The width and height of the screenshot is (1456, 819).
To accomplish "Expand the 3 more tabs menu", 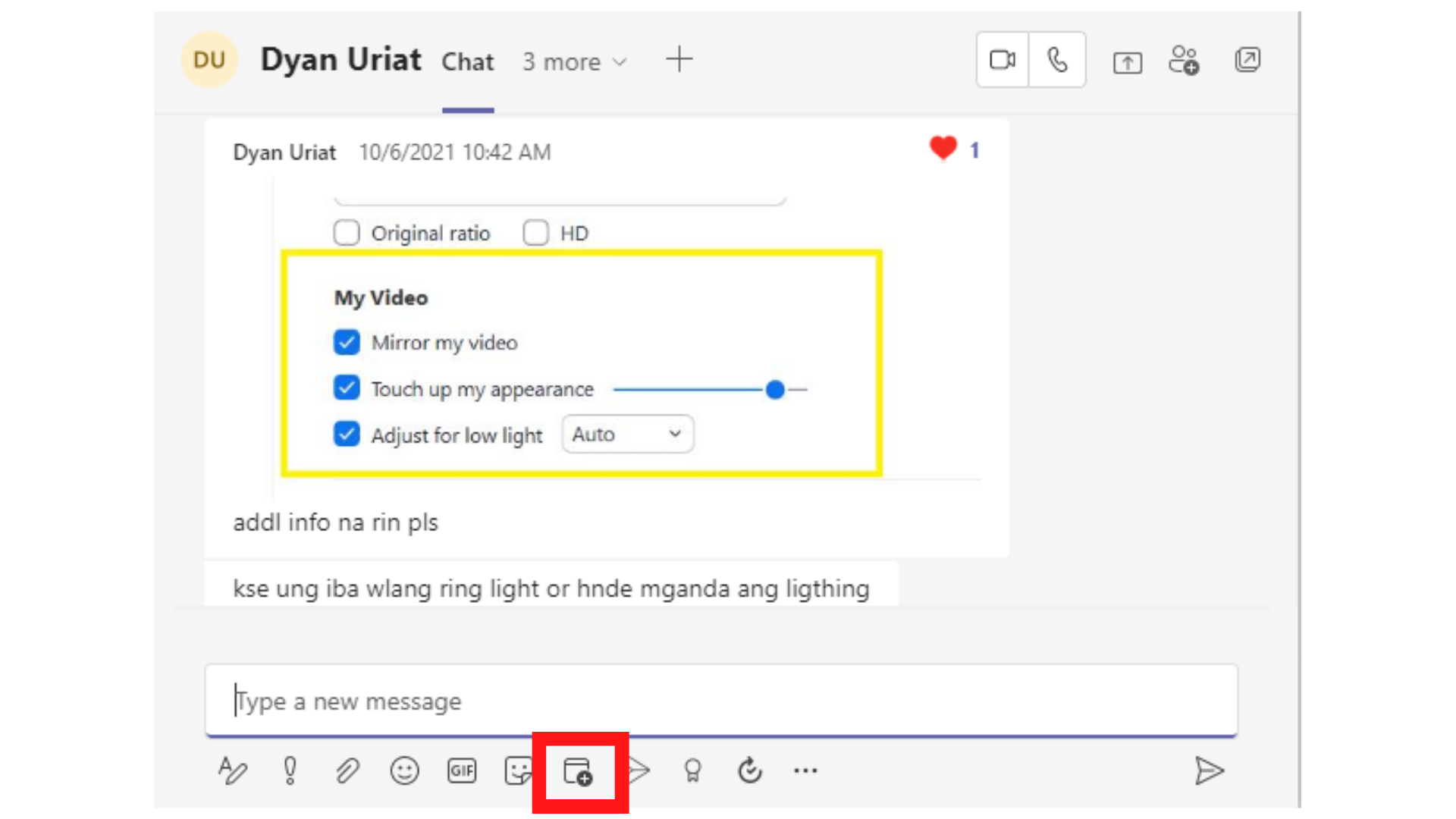I will coord(575,62).
